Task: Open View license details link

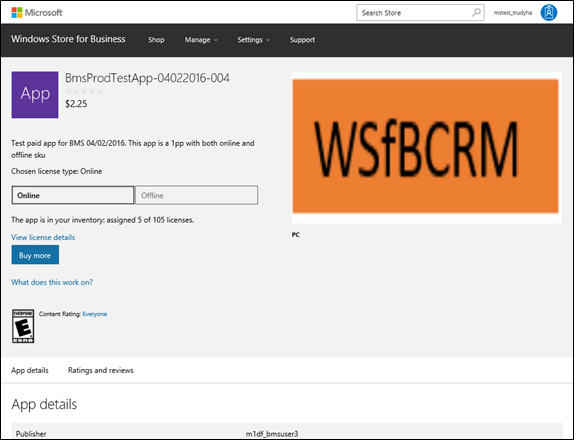Action: pos(43,237)
